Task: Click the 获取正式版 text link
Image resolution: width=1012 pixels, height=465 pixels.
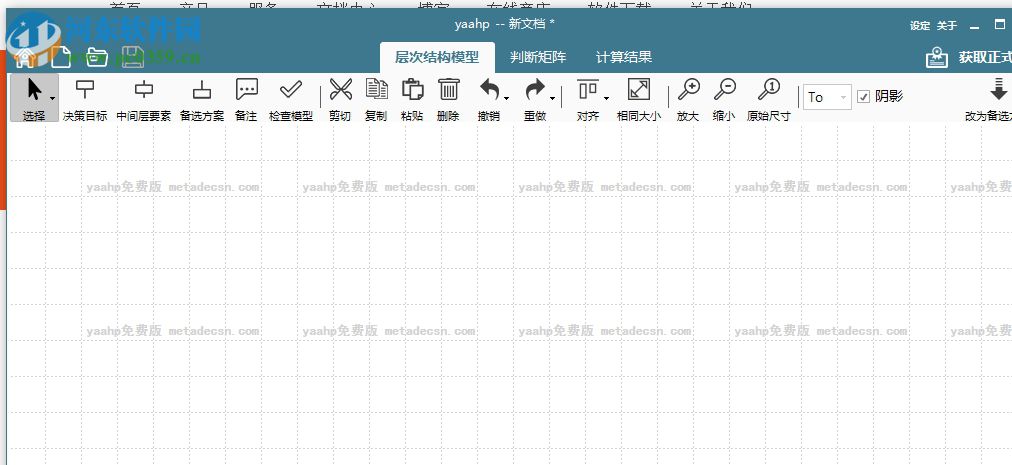Action: click(985, 57)
